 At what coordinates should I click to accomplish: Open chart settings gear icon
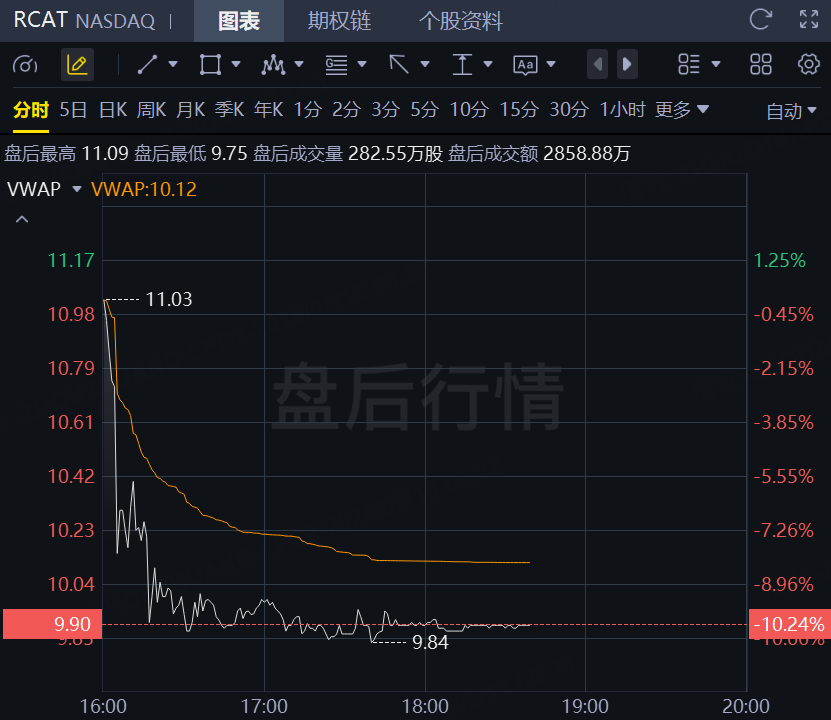(808, 64)
